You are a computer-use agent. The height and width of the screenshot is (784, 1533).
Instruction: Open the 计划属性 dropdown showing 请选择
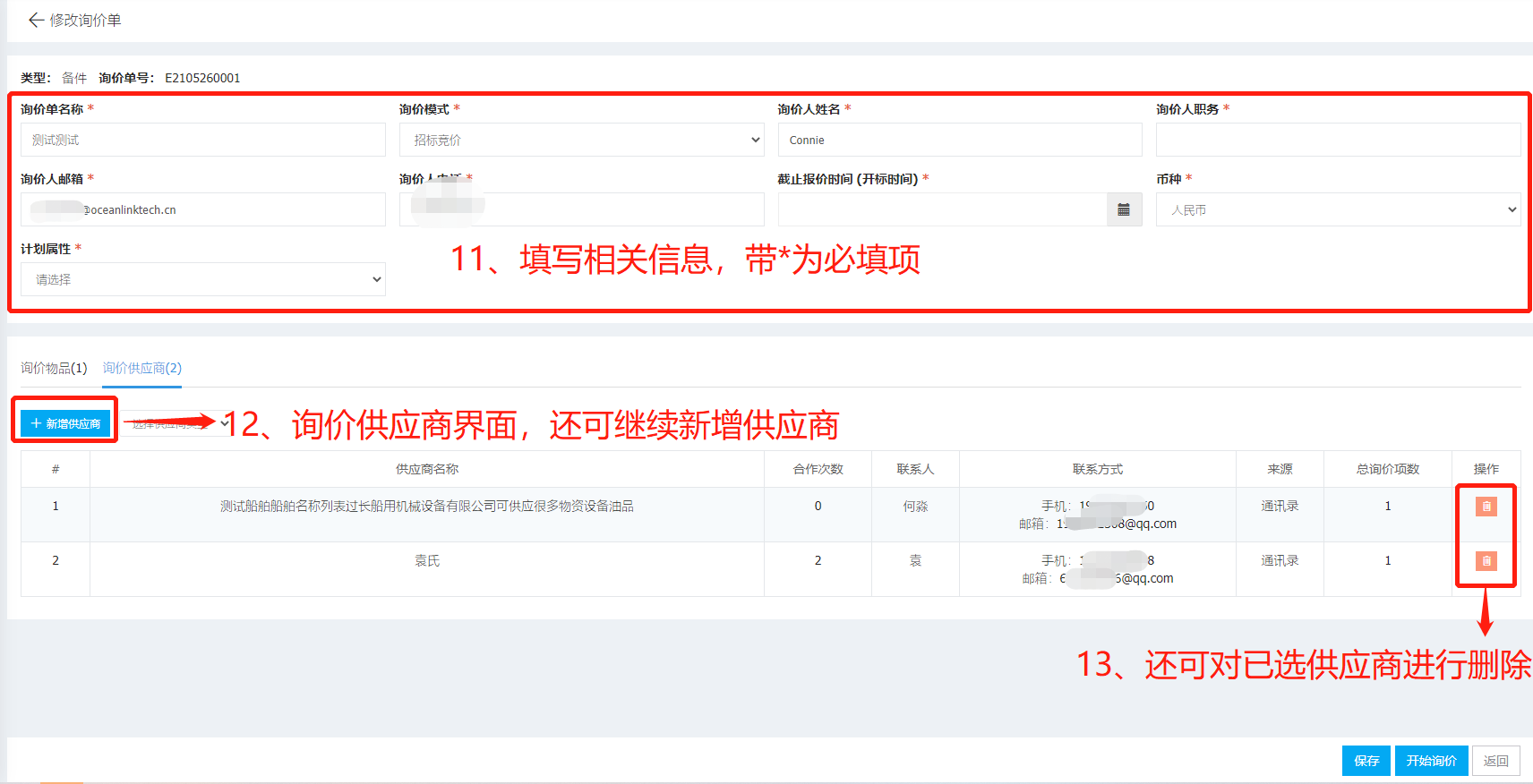(x=203, y=279)
